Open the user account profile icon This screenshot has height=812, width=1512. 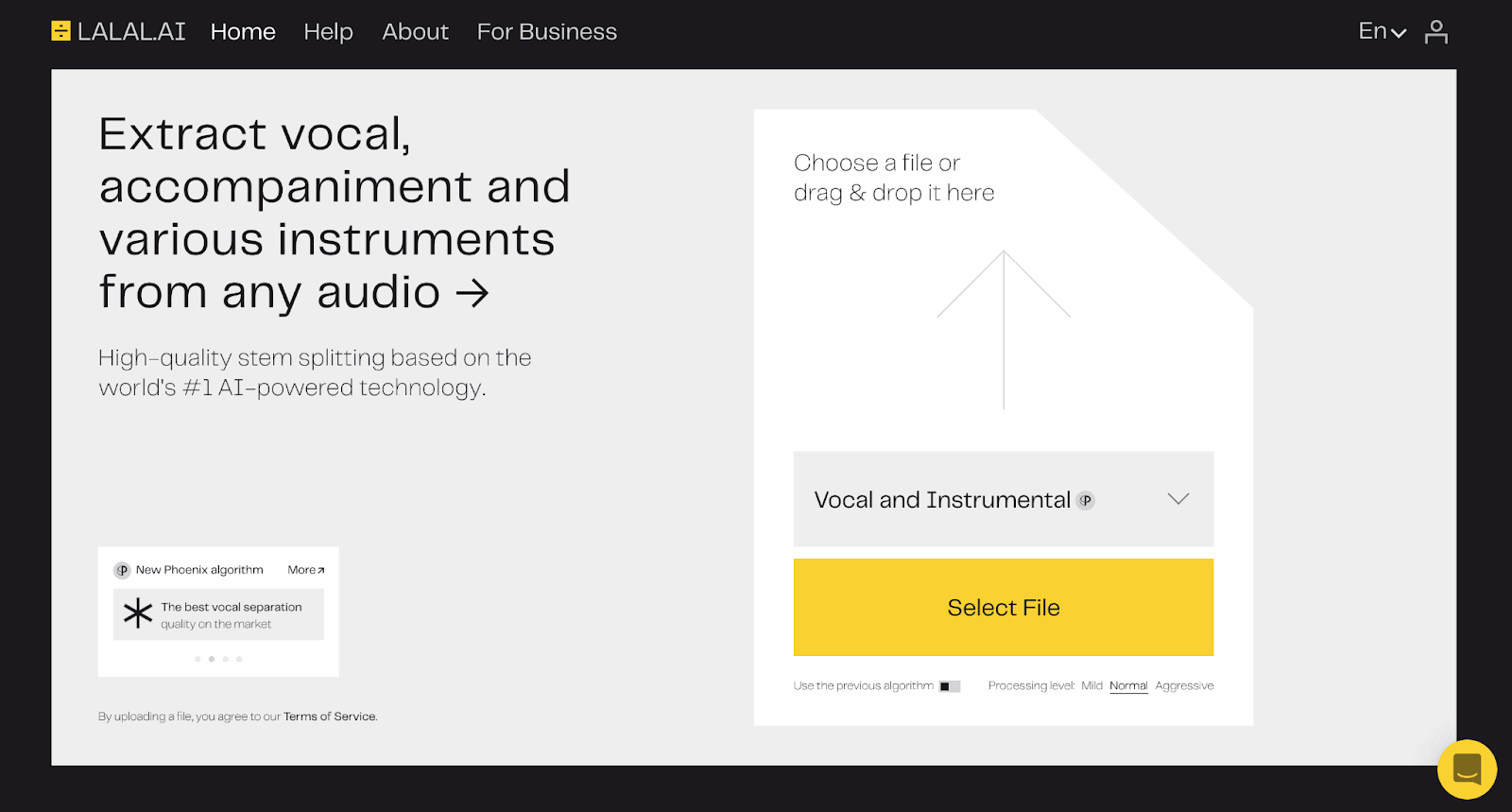click(x=1436, y=31)
